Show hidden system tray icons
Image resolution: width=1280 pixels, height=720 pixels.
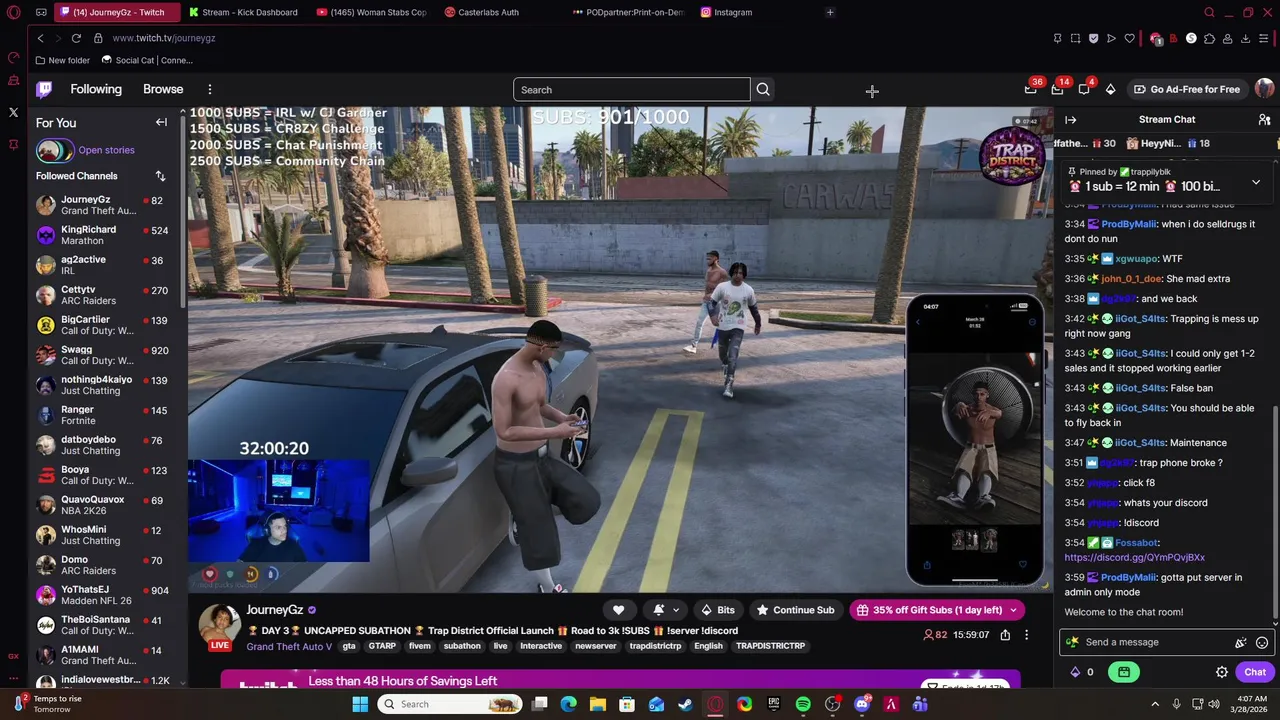click(x=1155, y=704)
